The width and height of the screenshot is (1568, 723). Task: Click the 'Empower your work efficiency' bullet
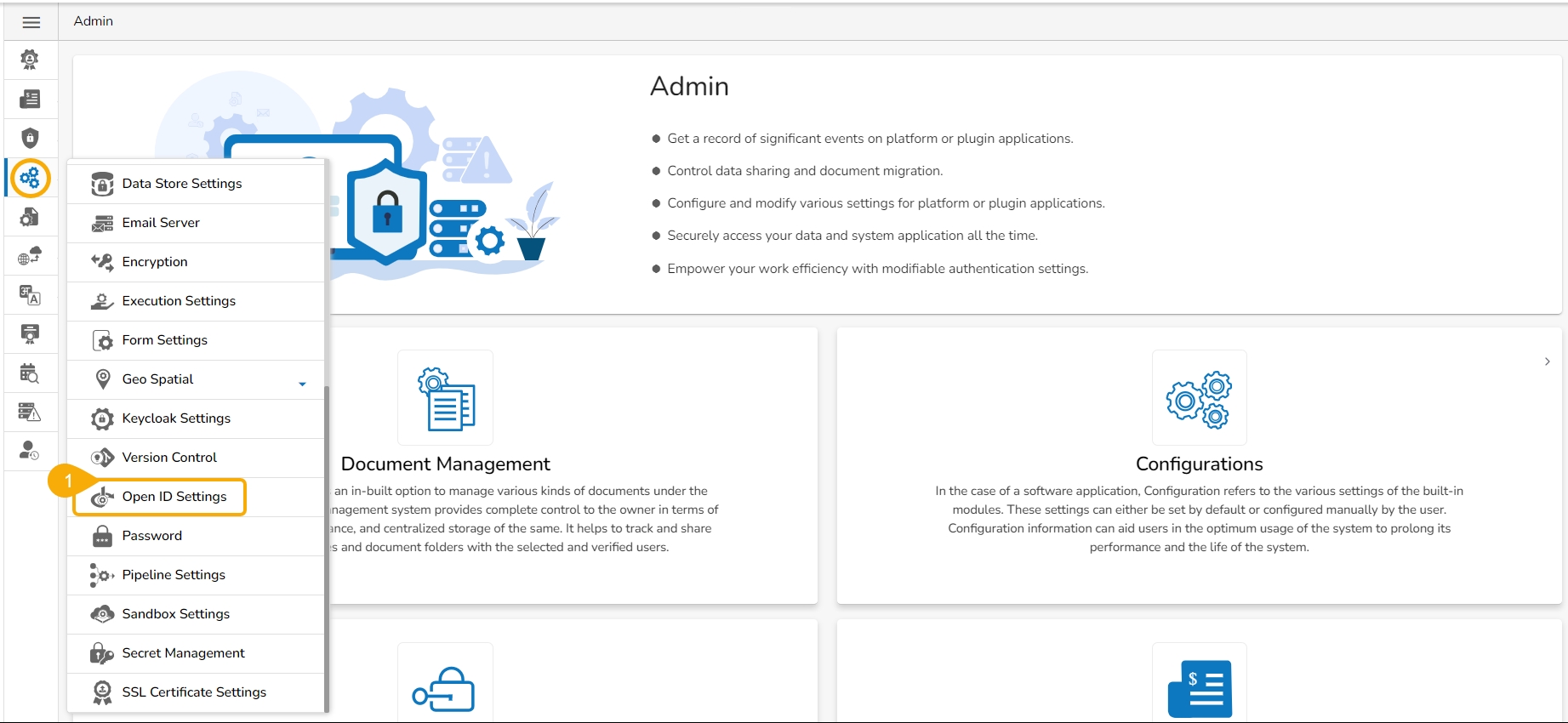tap(878, 269)
